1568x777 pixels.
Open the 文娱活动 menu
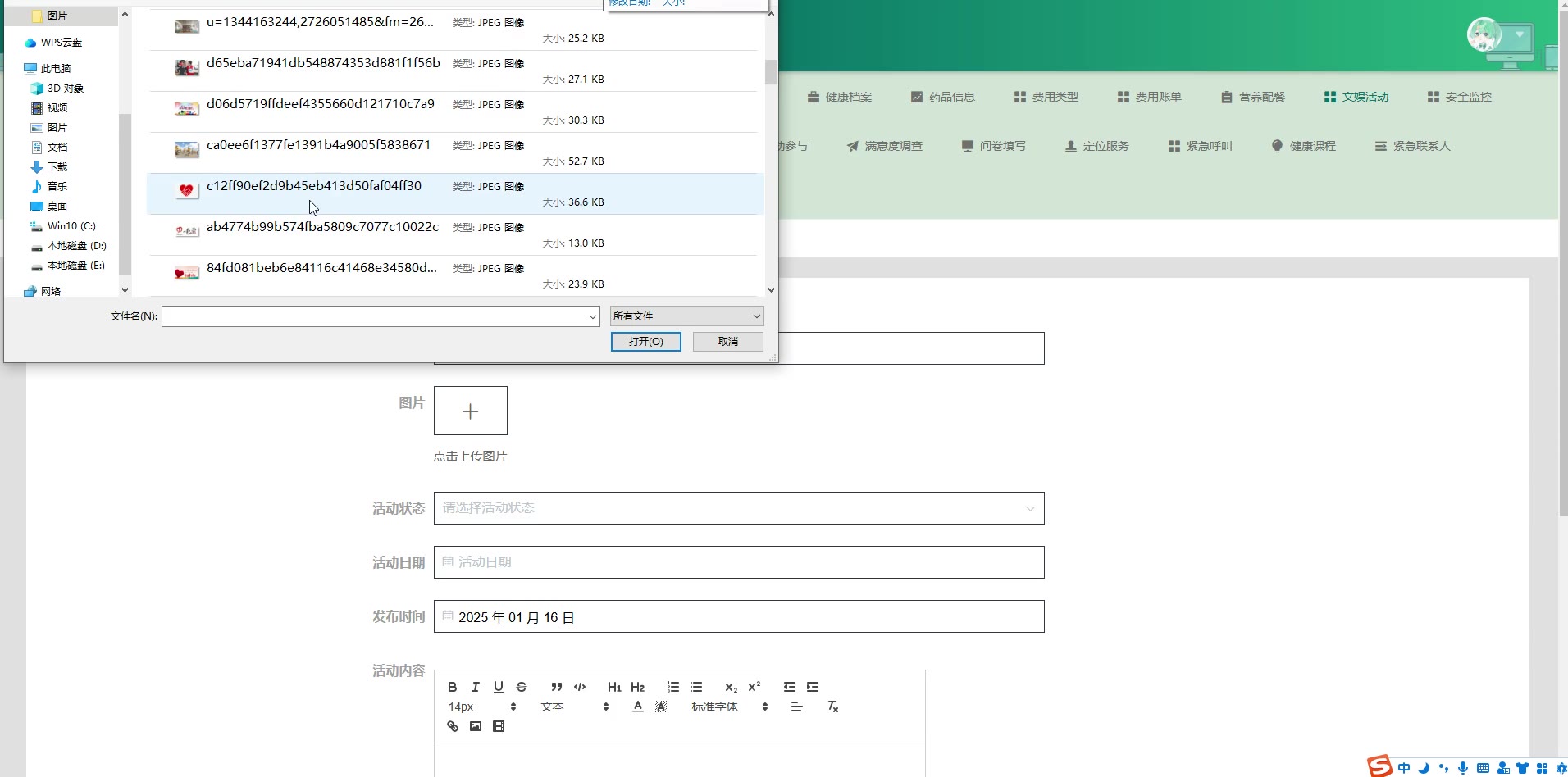point(1356,97)
